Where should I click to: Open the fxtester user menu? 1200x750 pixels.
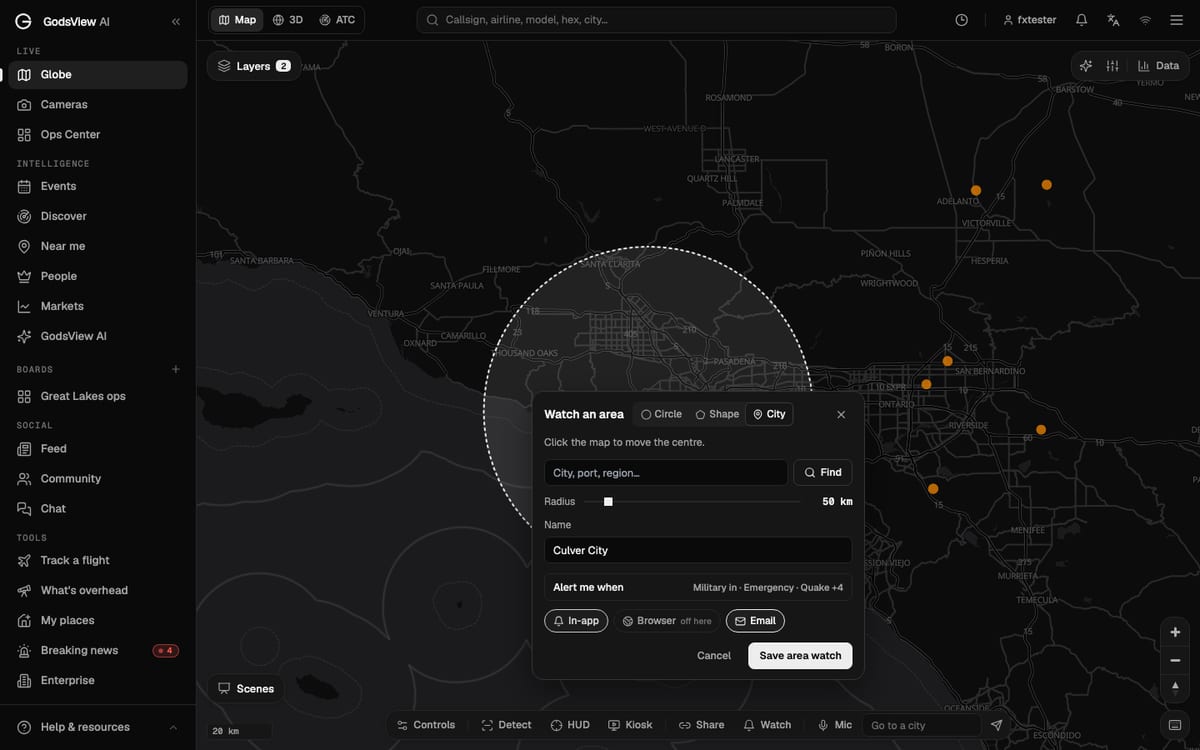pos(1029,20)
